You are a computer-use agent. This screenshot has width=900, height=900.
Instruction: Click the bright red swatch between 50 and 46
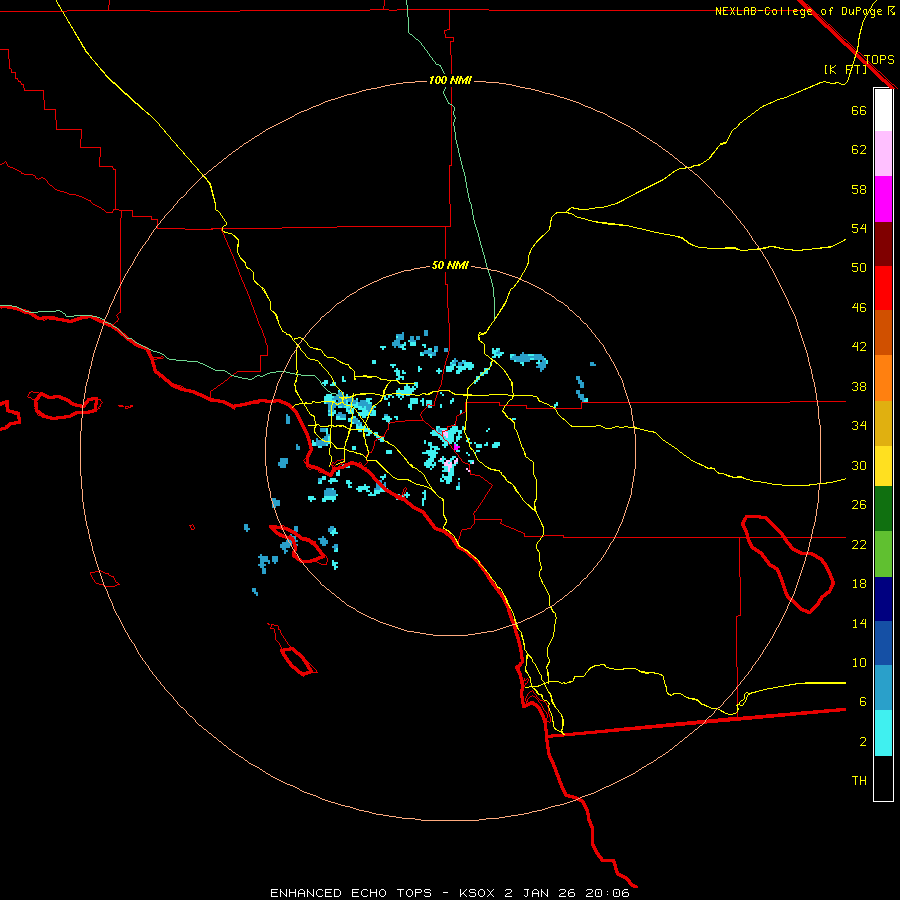pyautogui.click(x=883, y=288)
